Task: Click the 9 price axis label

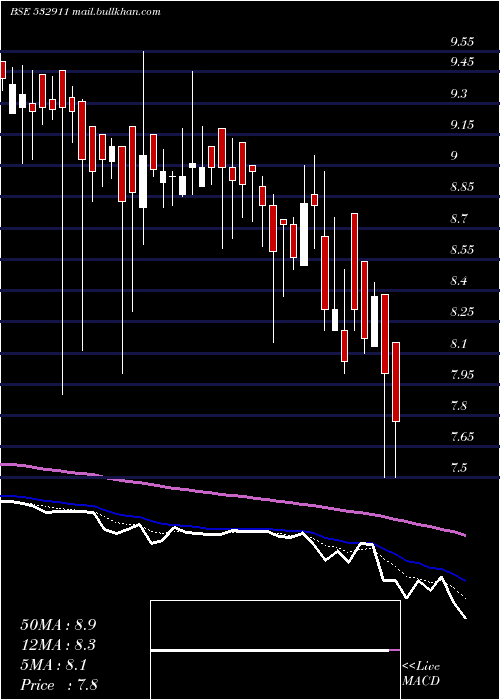Action: (454, 156)
